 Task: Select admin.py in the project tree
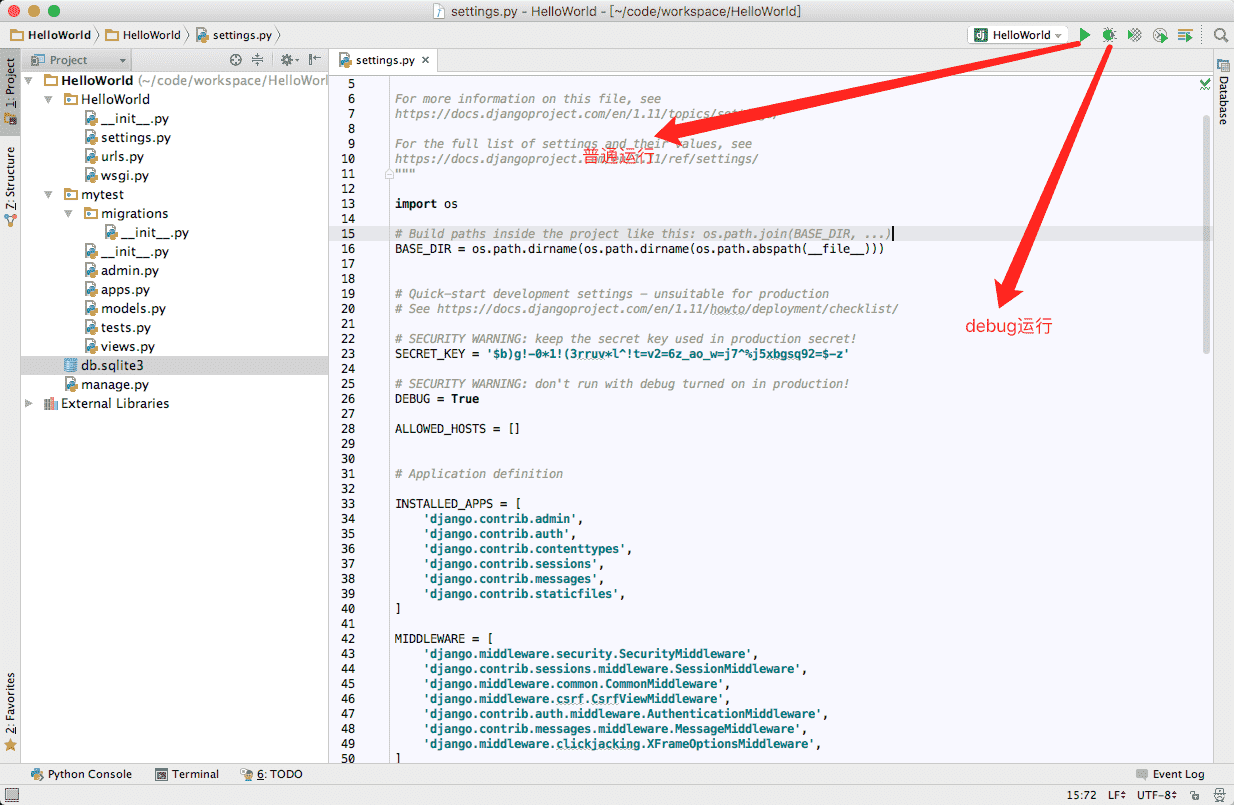click(129, 270)
